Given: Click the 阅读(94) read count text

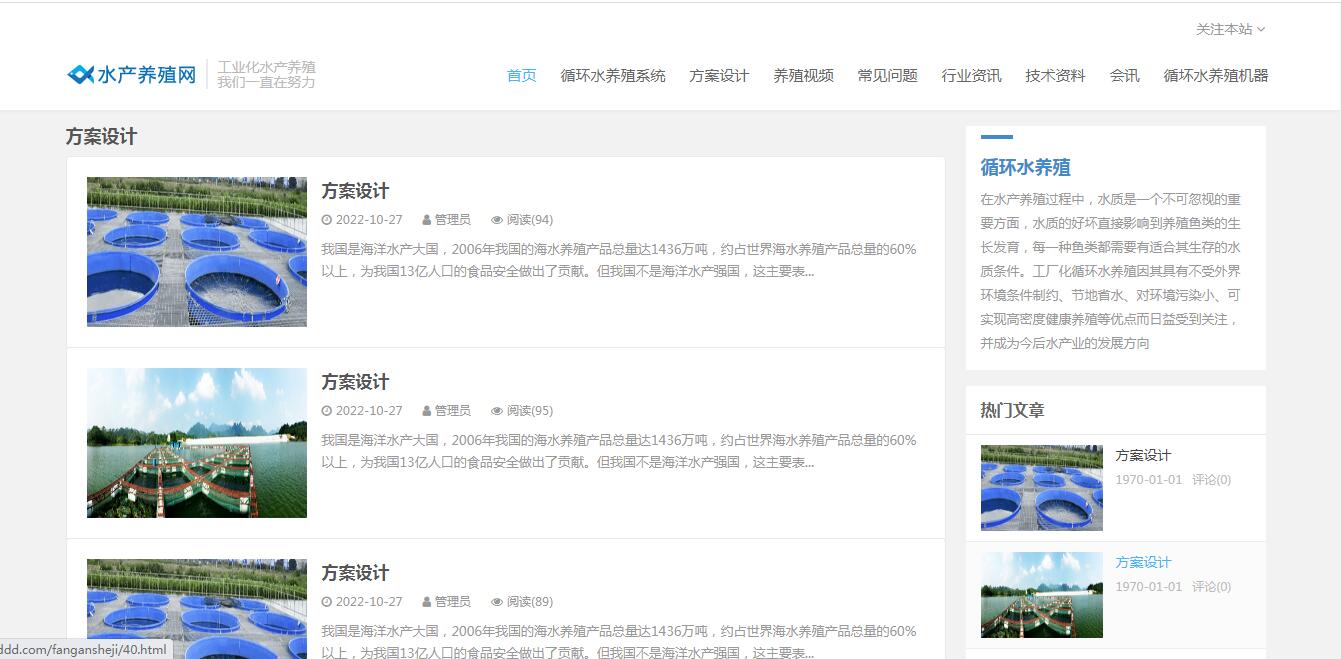Looking at the screenshot, I should pos(530,220).
